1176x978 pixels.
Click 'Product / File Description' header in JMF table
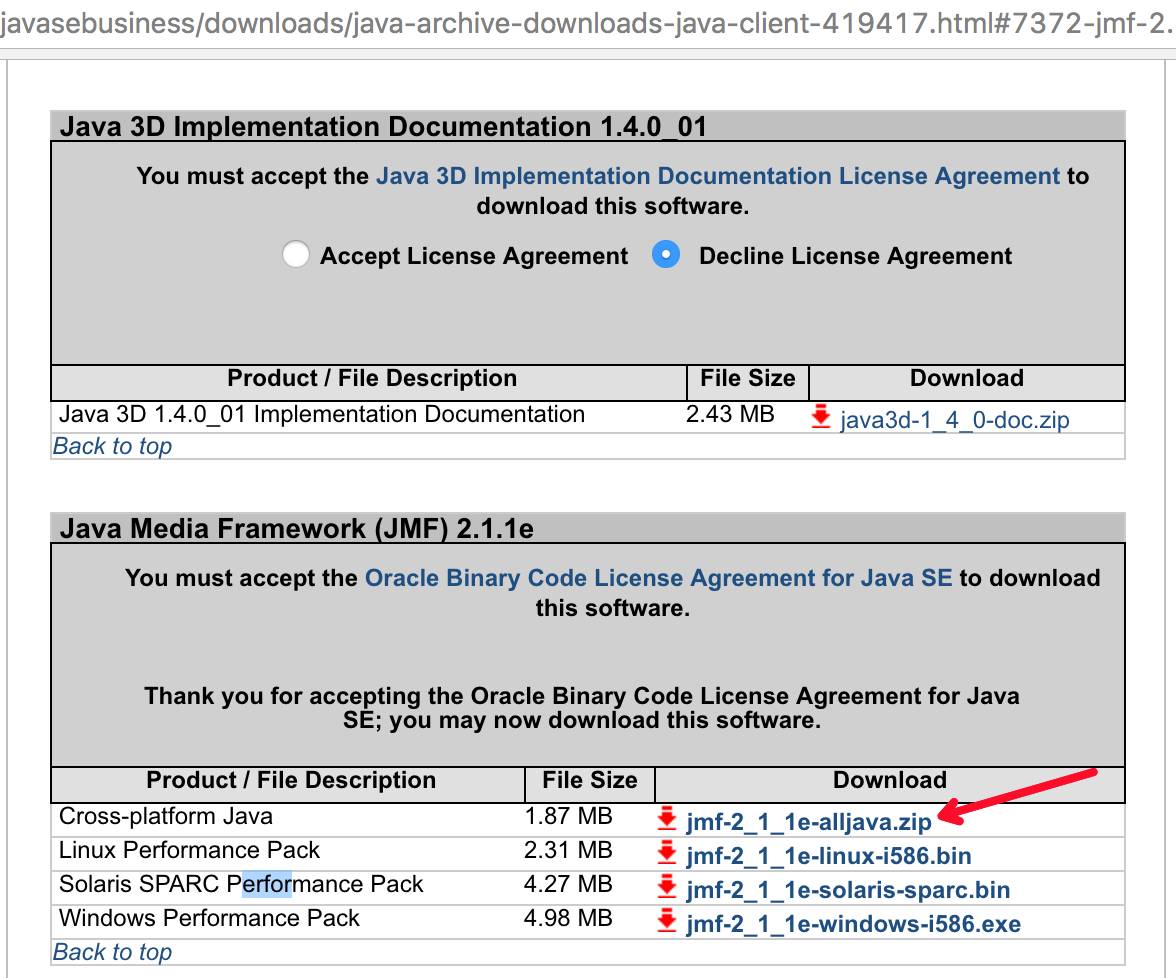point(291,780)
